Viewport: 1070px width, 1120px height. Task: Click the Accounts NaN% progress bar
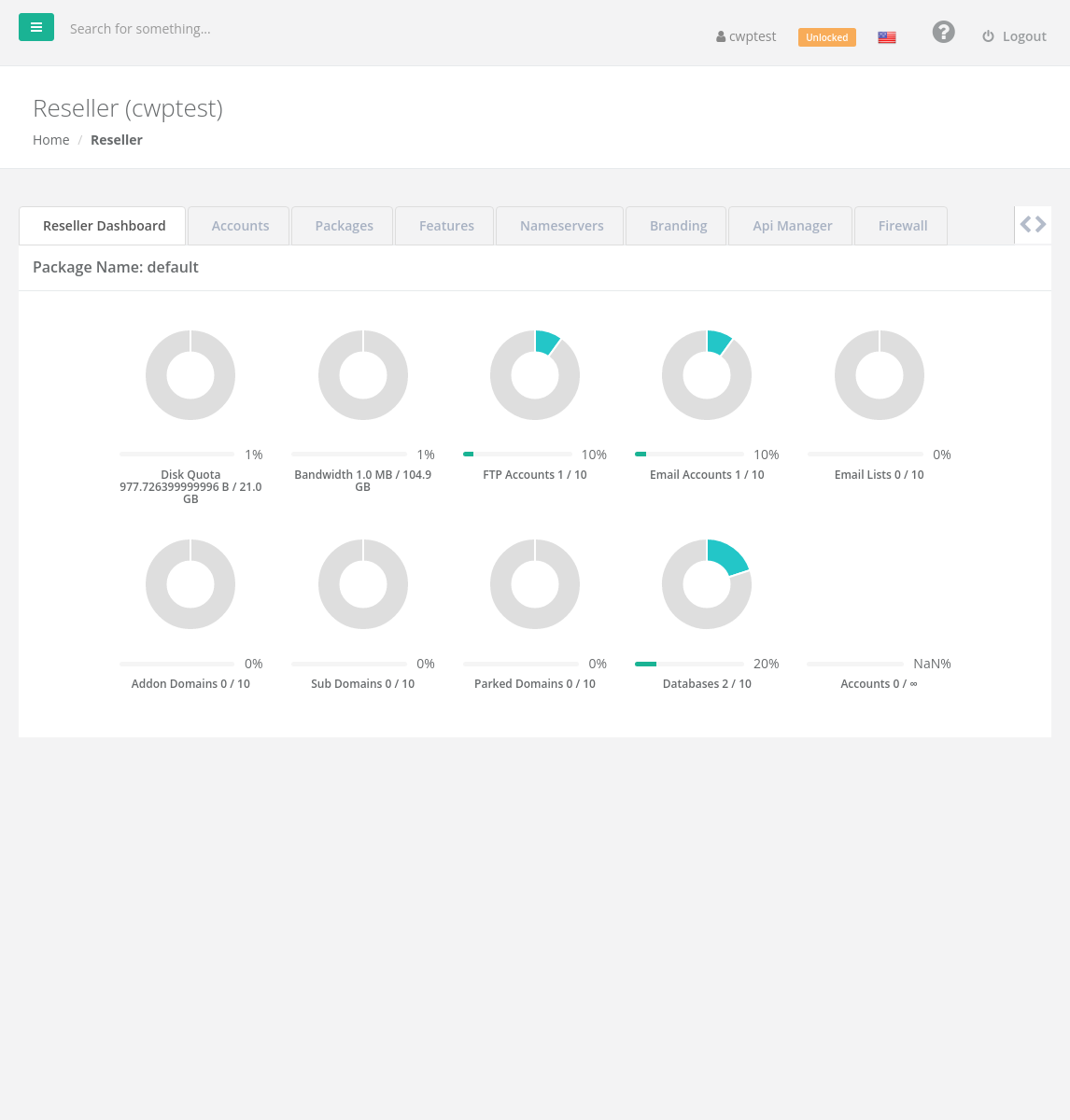(x=855, y=664)
